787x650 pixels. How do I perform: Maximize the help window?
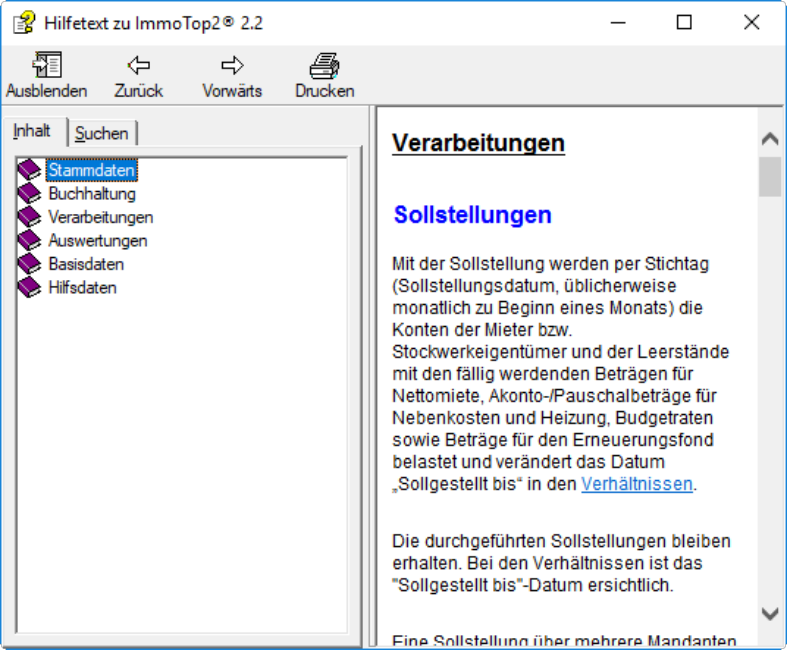684,23
